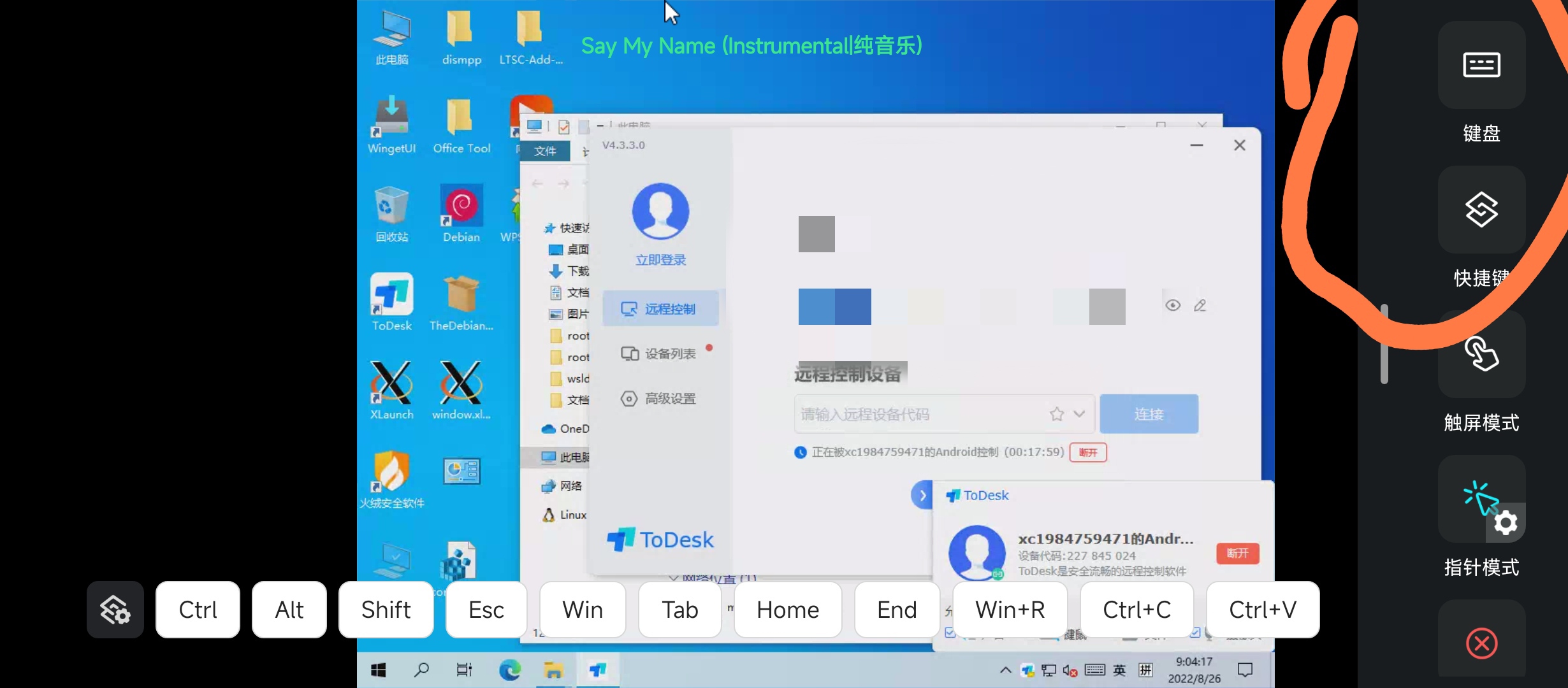Toggle password visibility eye icon
This screenshot has height=688, width=1568.
point(1173,305)
